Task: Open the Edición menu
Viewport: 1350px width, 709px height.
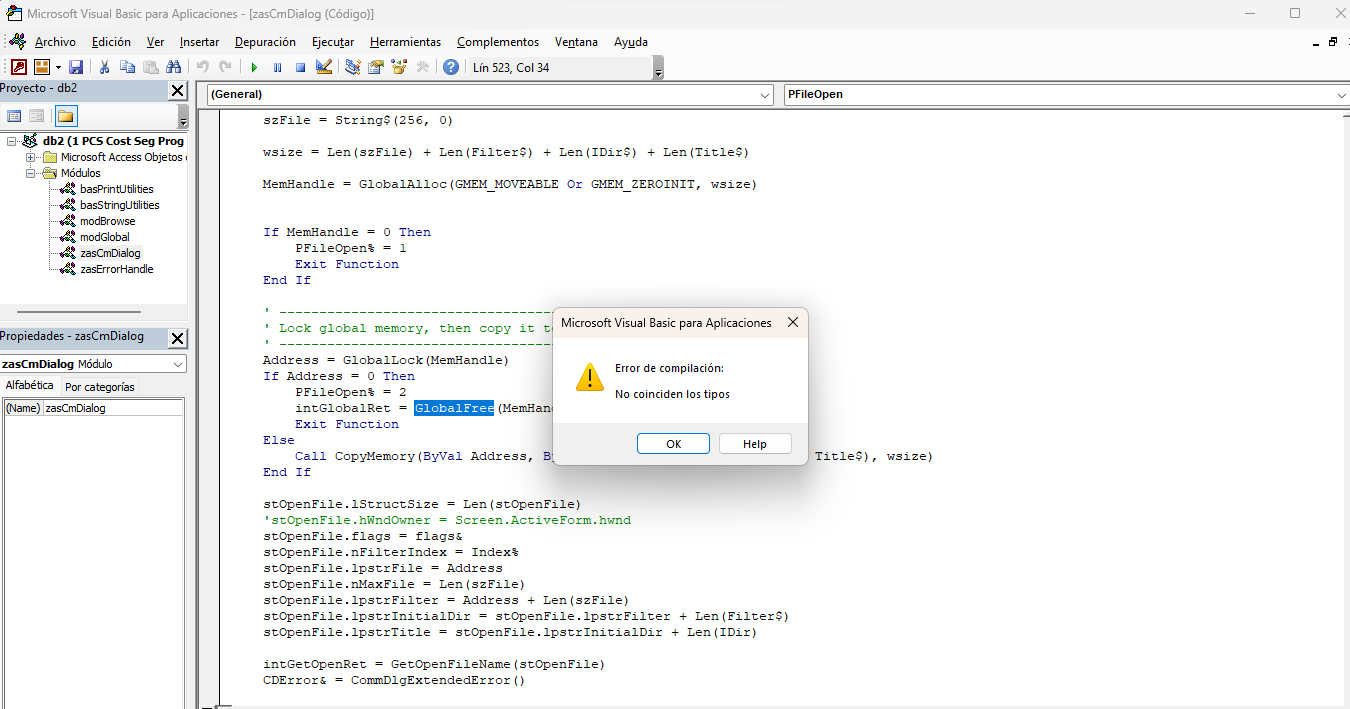Action: coord(111,42)
